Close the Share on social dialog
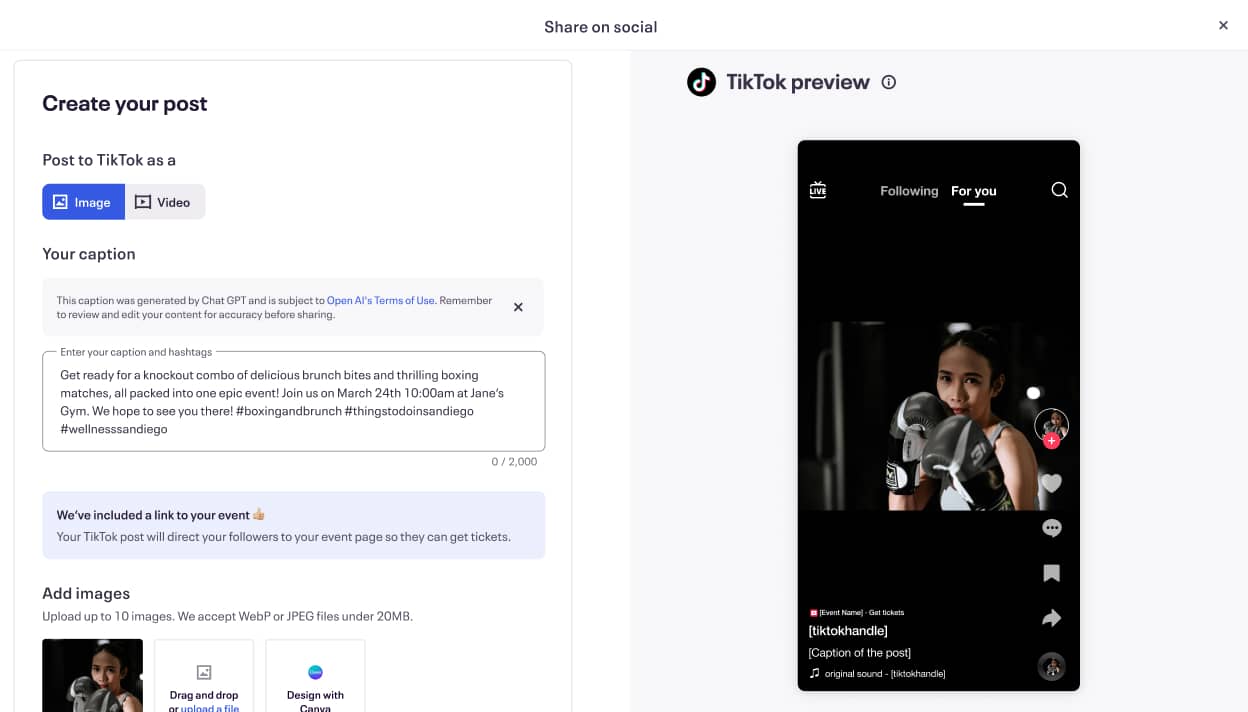1248x712 pixels. [1223, 26]
